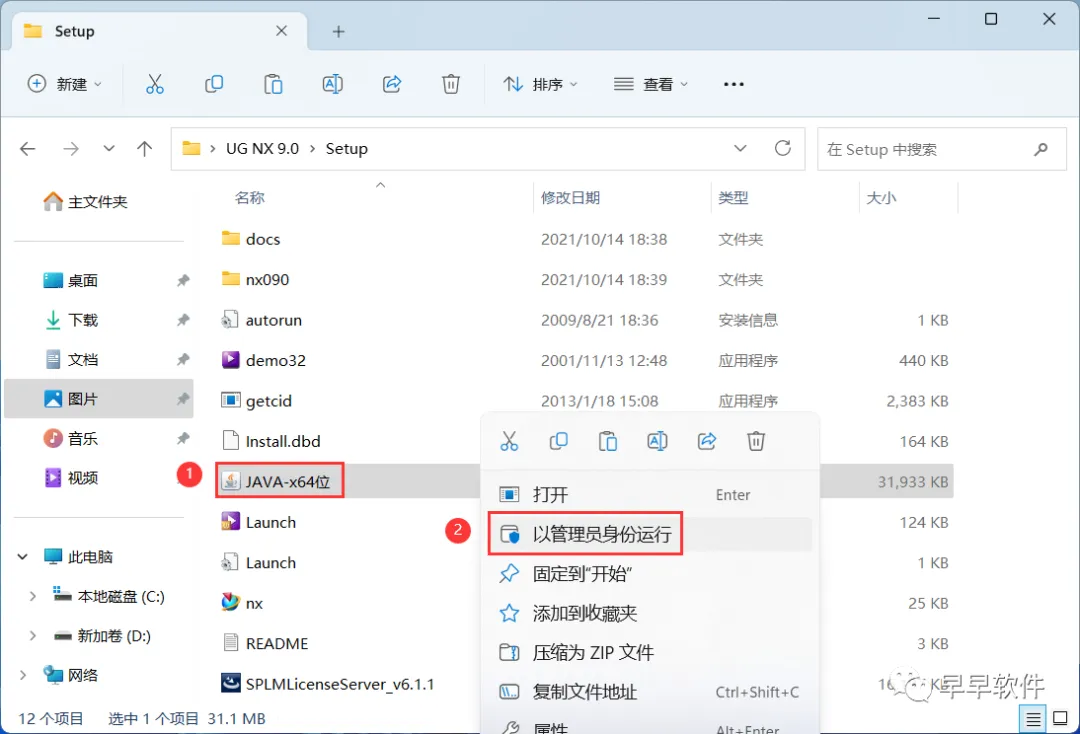Expand 本地磁盘 (C:) tree node
The image size is (1080, 734).
coord(32,596)
